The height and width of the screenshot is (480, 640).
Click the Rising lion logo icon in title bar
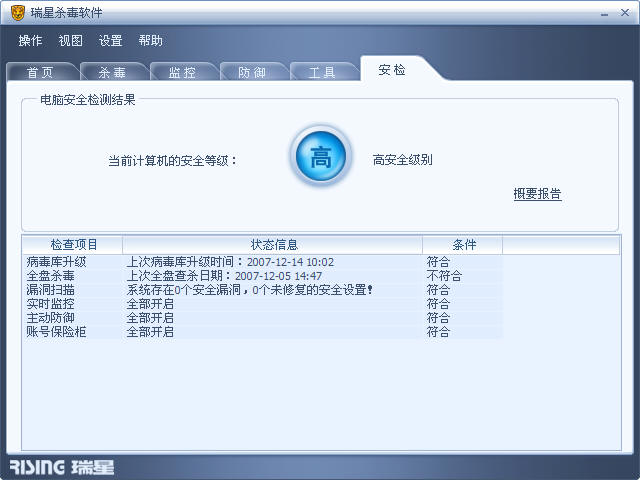pyautogui.click(x=18, y=13)
